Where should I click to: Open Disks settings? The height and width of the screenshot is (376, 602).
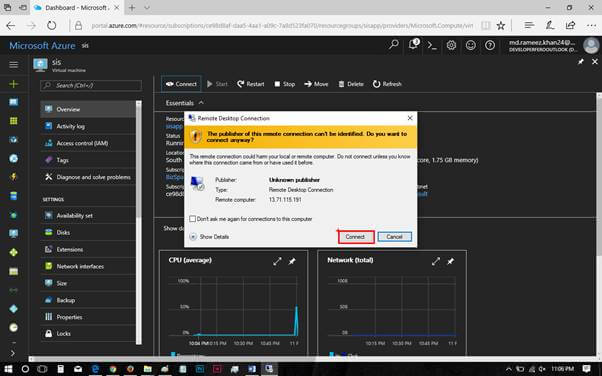click(x=88, y=232)
